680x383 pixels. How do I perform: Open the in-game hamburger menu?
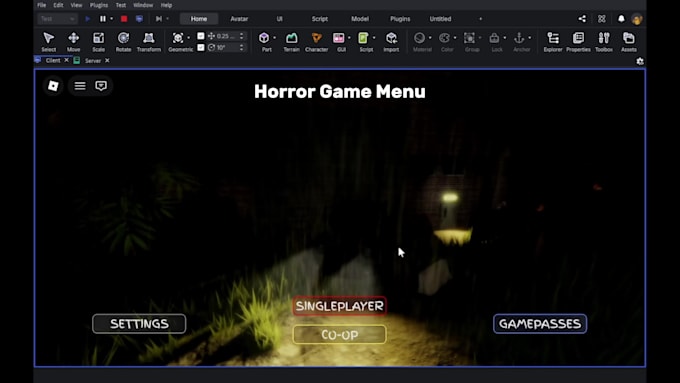80,86
